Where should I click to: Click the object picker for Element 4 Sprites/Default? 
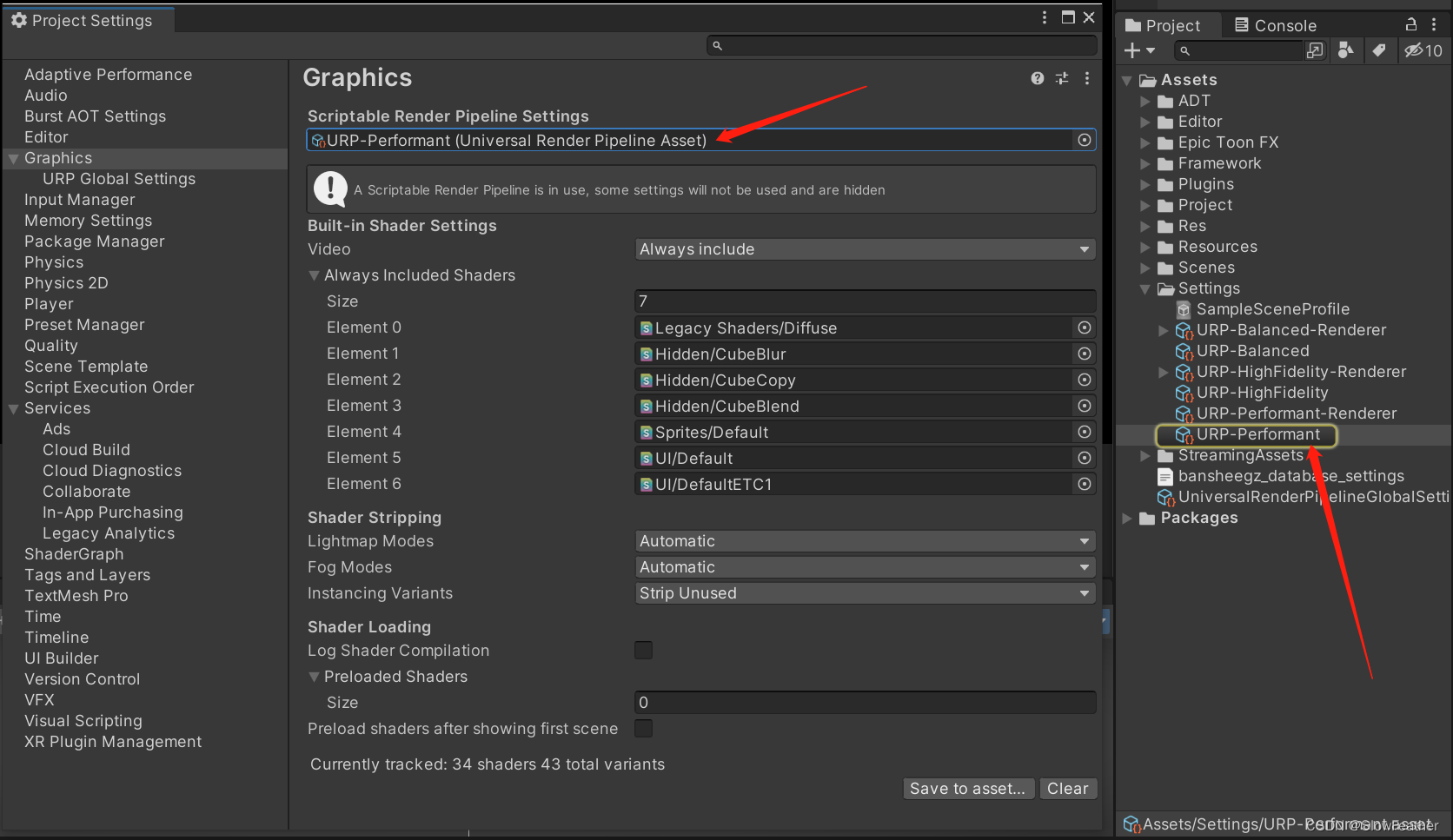coord(1084,432)
